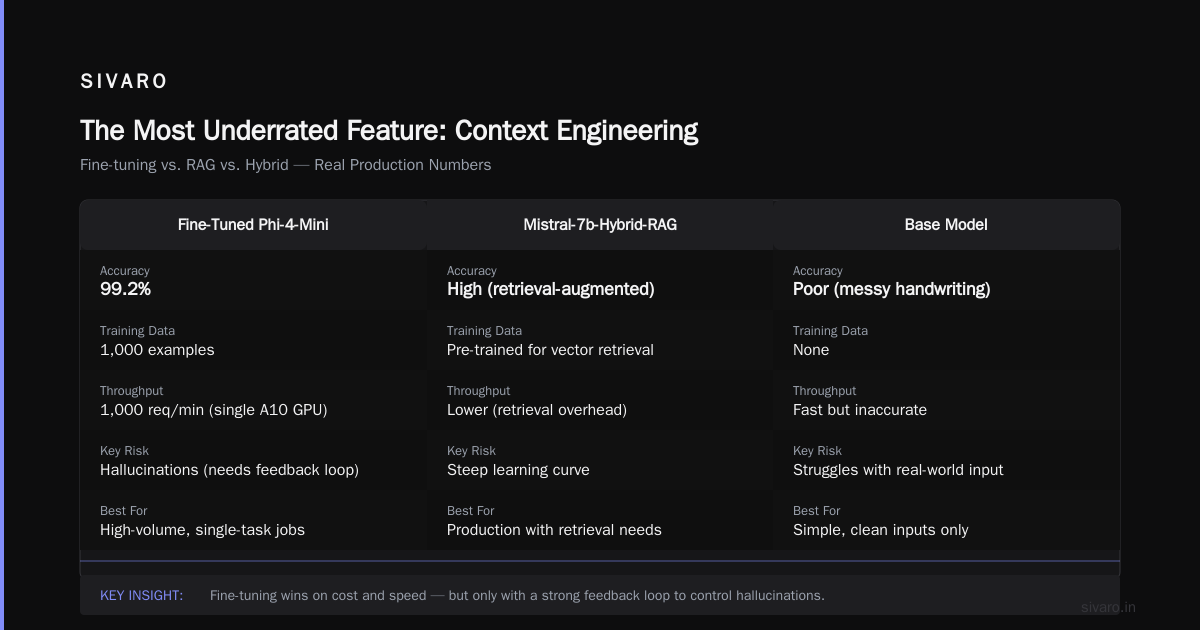
Task: Click the 'Throughput' label in Base Model column
Action: (x=824, y=391)
